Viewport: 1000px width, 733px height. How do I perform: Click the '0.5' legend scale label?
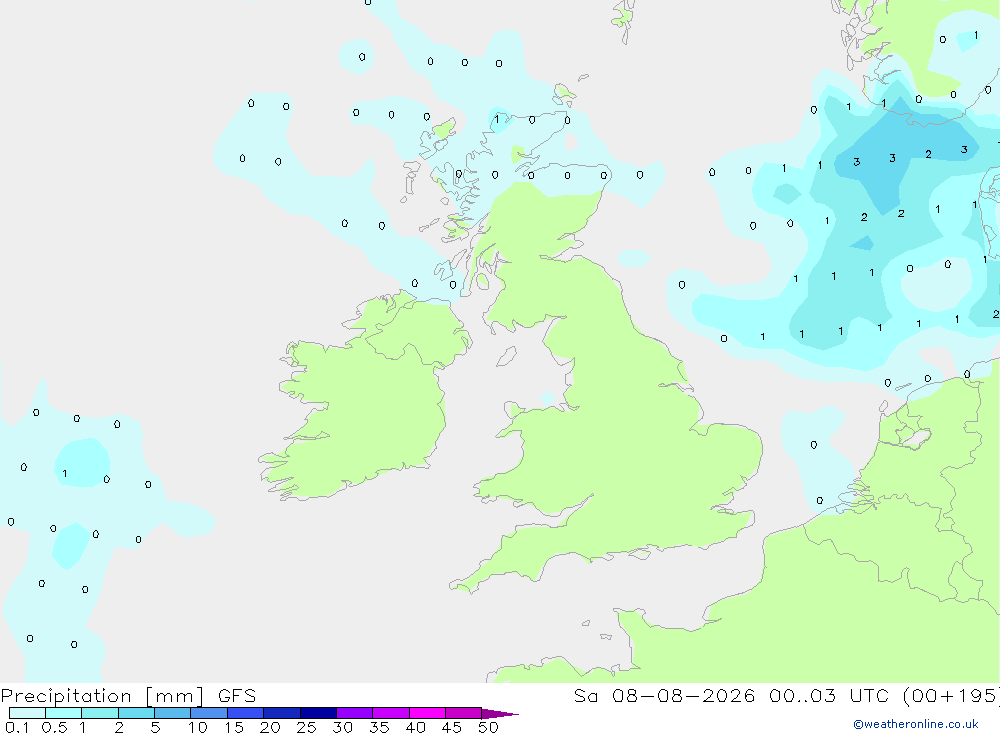(54, 727)
